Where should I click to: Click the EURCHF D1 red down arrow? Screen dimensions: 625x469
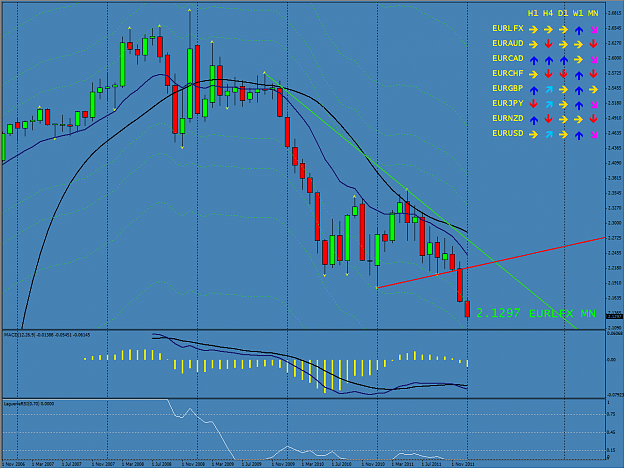click(x=564, y=74)
